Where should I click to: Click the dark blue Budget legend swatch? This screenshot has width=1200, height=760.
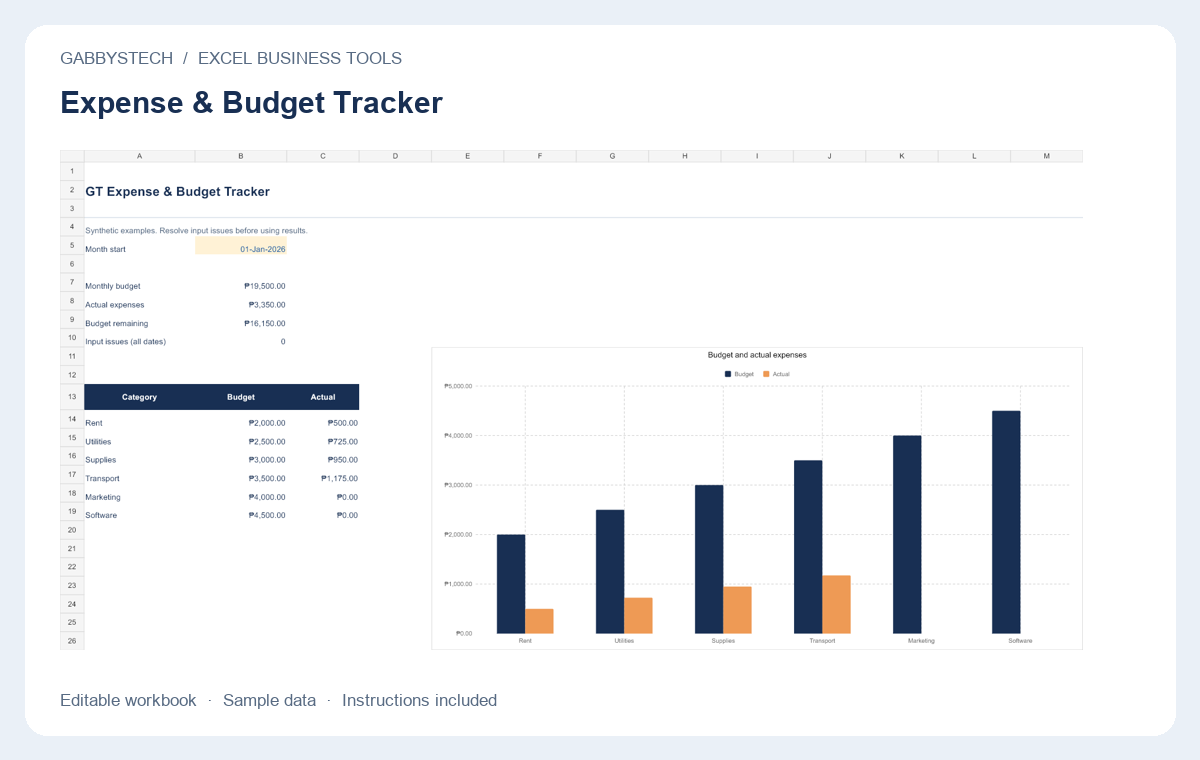tap(728, 374)
